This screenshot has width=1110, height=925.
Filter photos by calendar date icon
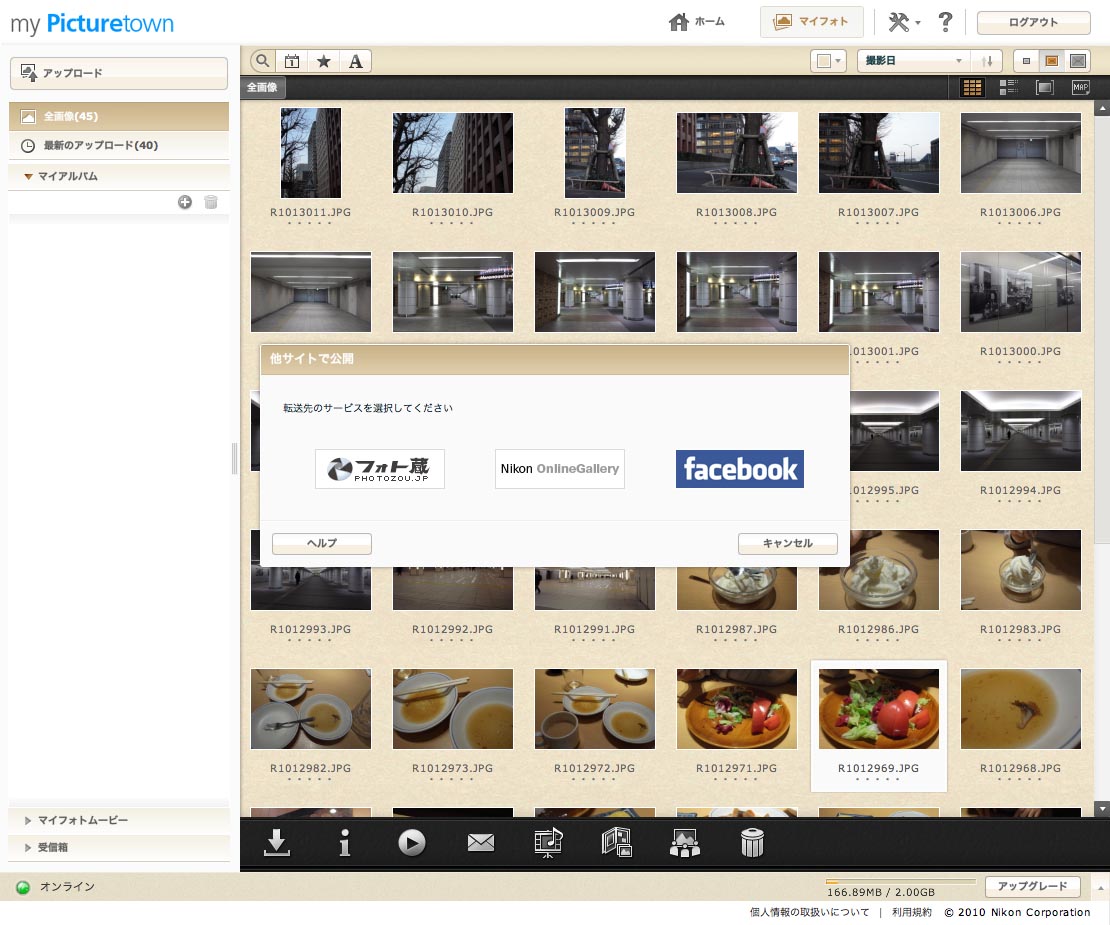[x=291, y=60]
